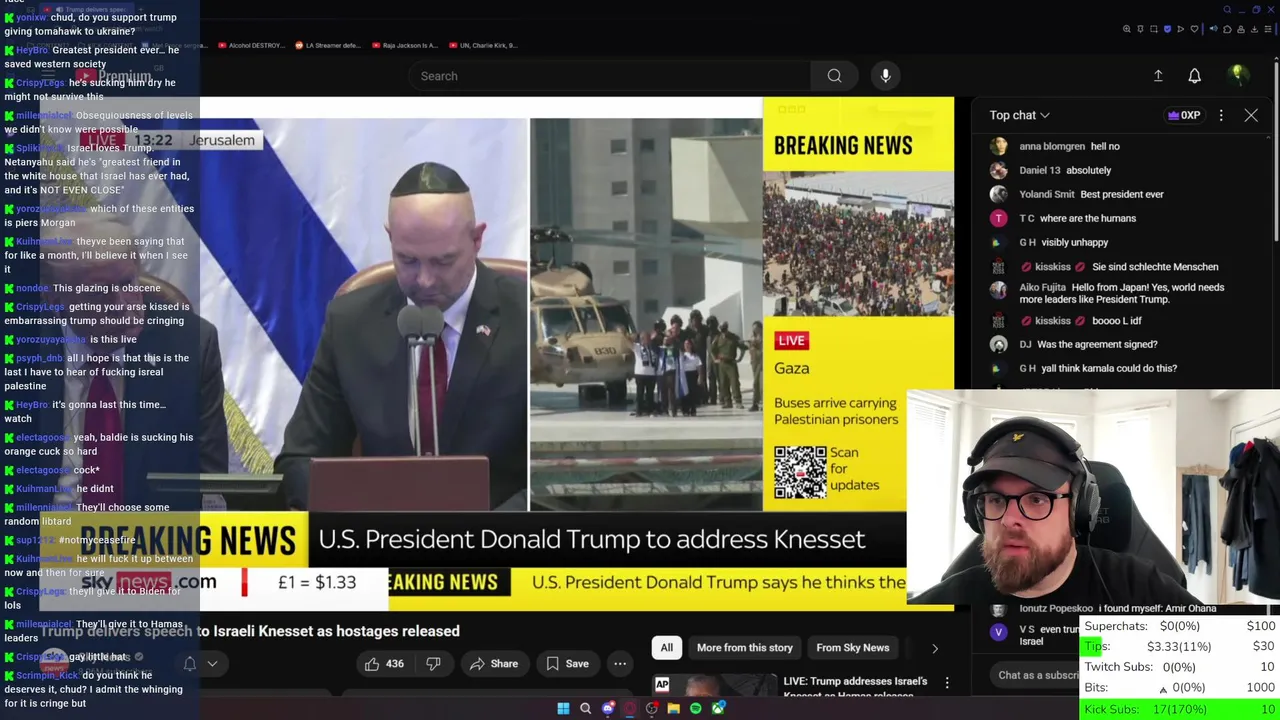
Task: Open Alcohol DESTROY bookmark
Action: 251,45
